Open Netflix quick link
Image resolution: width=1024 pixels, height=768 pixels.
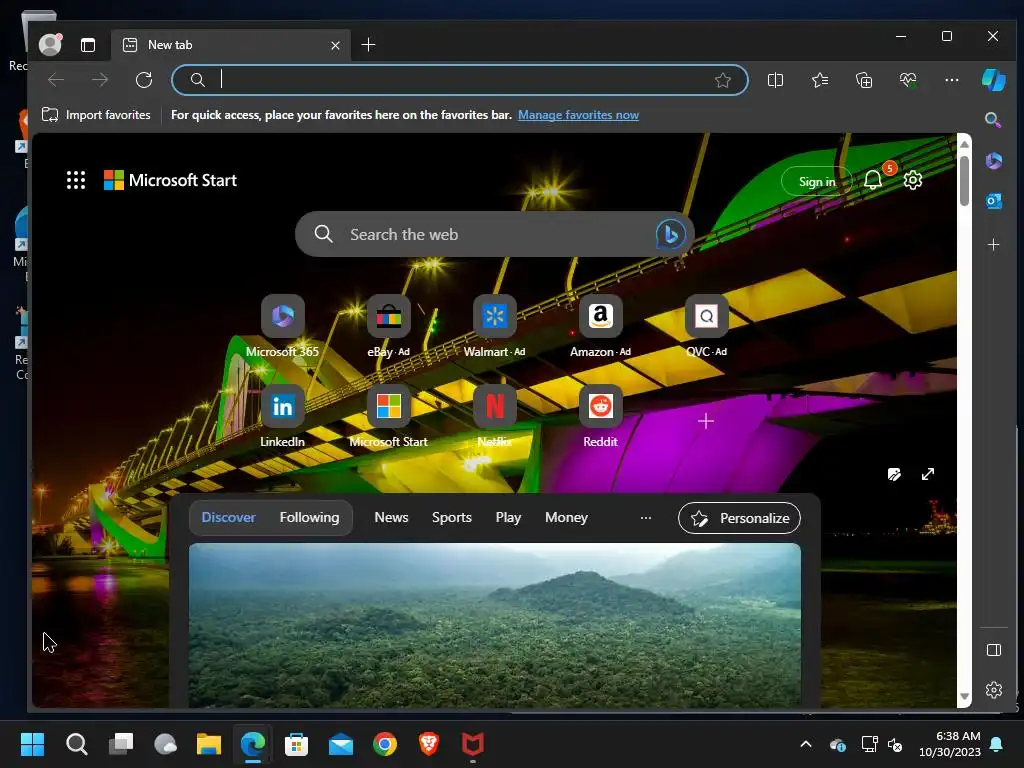coord(494,416)
